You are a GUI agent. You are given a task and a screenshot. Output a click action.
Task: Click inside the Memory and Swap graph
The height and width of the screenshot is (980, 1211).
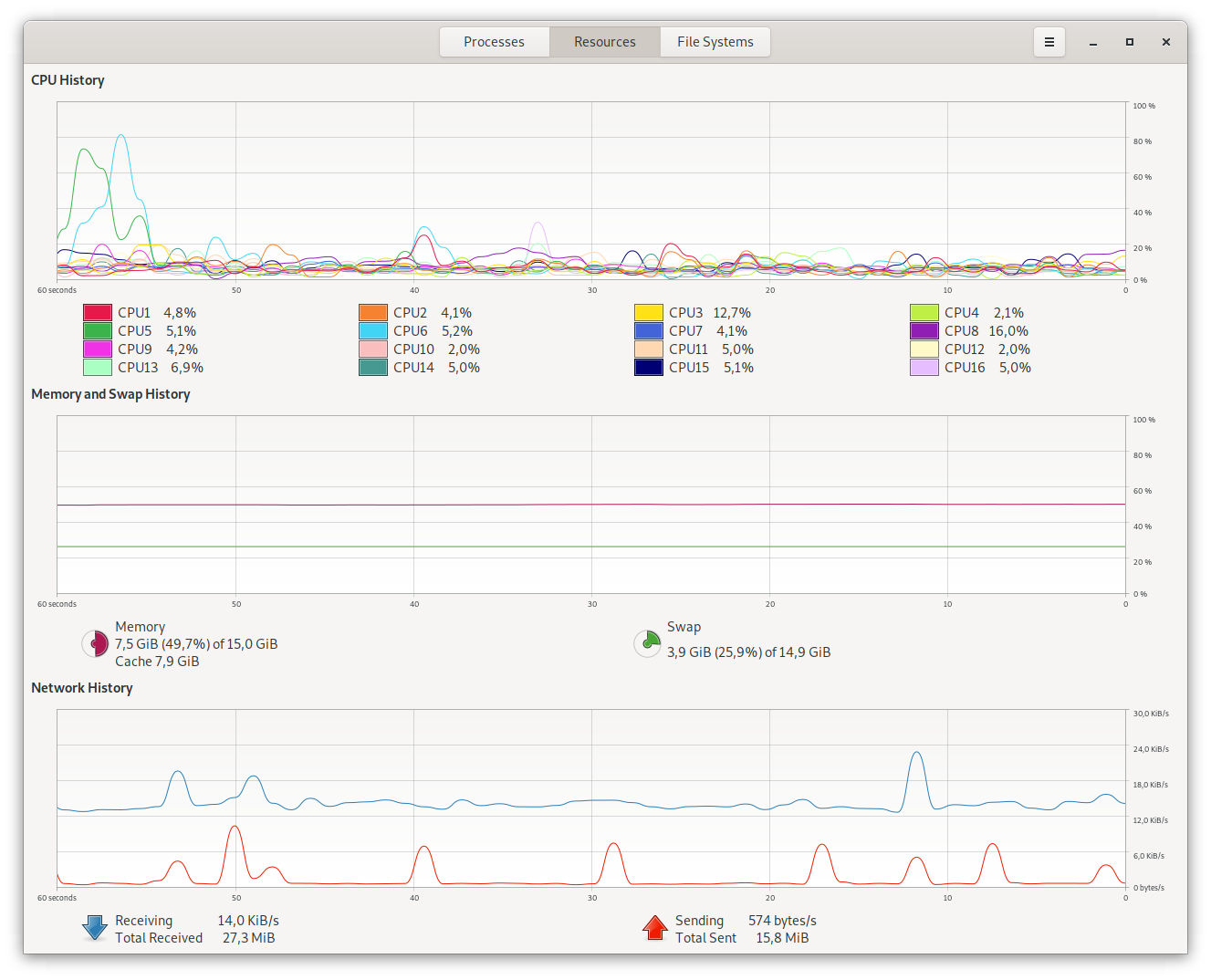[x=591, y=505]
